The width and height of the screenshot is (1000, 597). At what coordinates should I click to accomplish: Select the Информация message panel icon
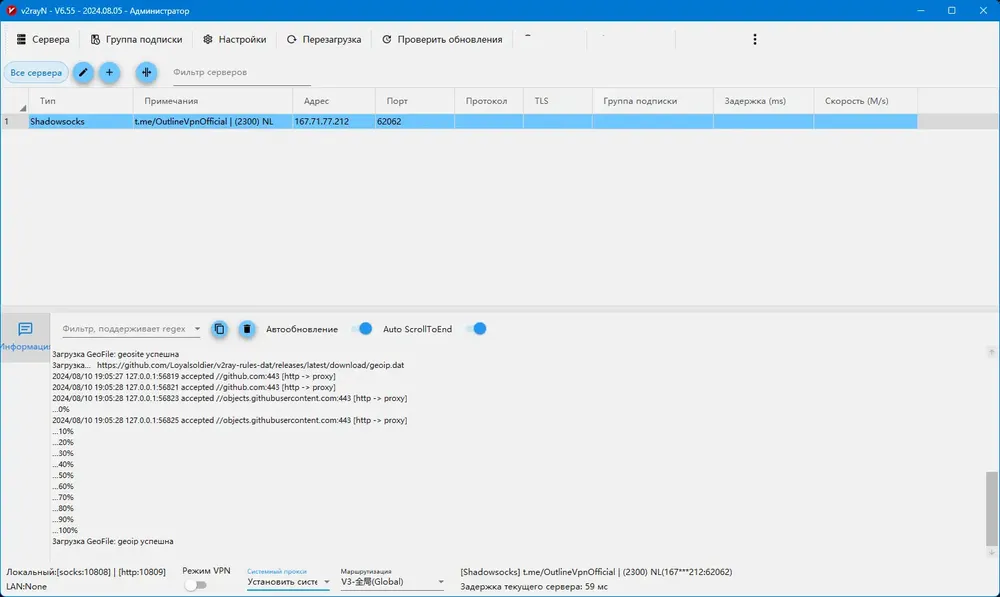25,336
